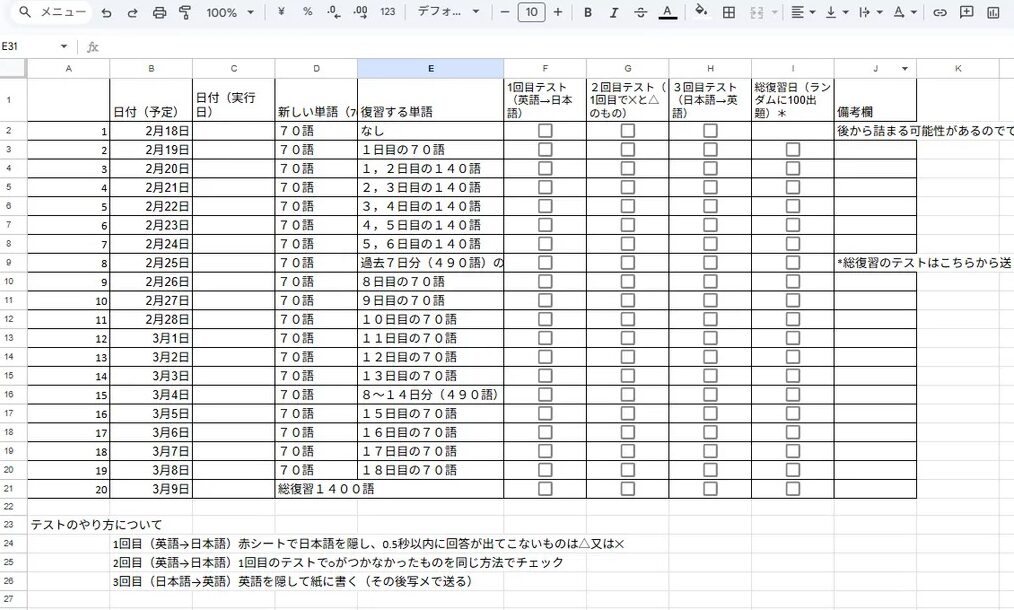Open the 123 number formats menu
The image size is (1014, 610).
coord(387,12)
